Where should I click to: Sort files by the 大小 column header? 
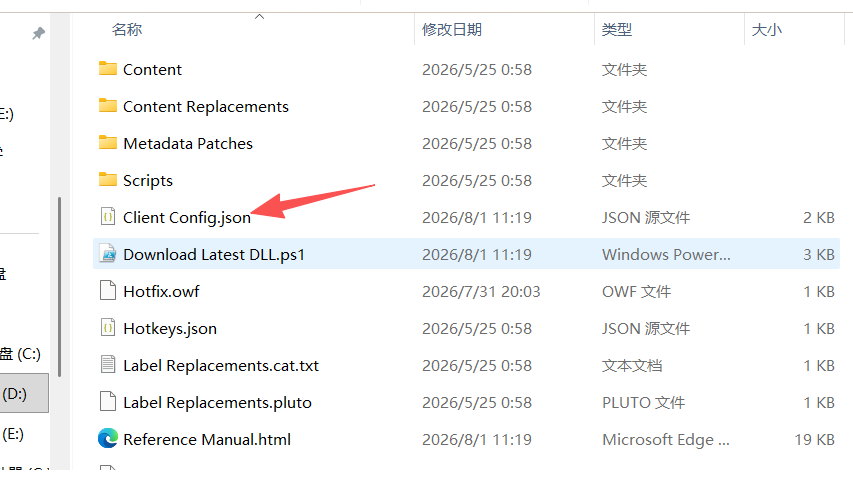(x=766, y=29)
